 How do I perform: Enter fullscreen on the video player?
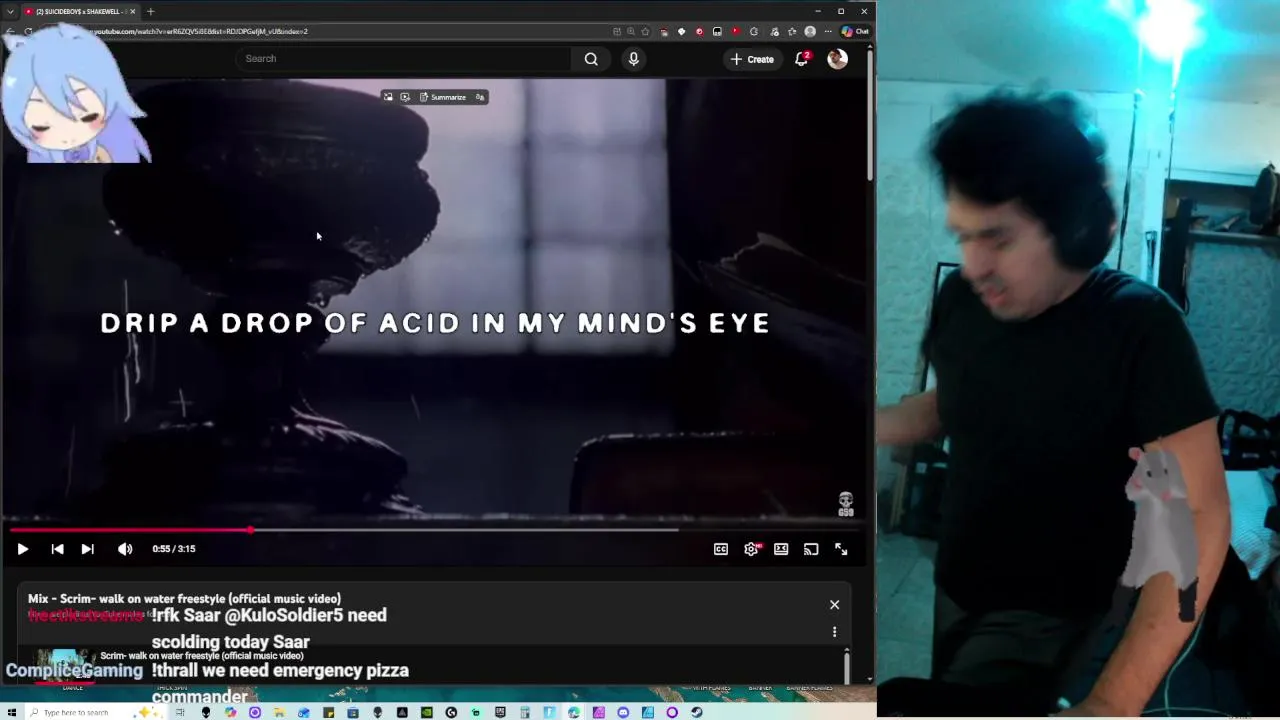[841, 549]
